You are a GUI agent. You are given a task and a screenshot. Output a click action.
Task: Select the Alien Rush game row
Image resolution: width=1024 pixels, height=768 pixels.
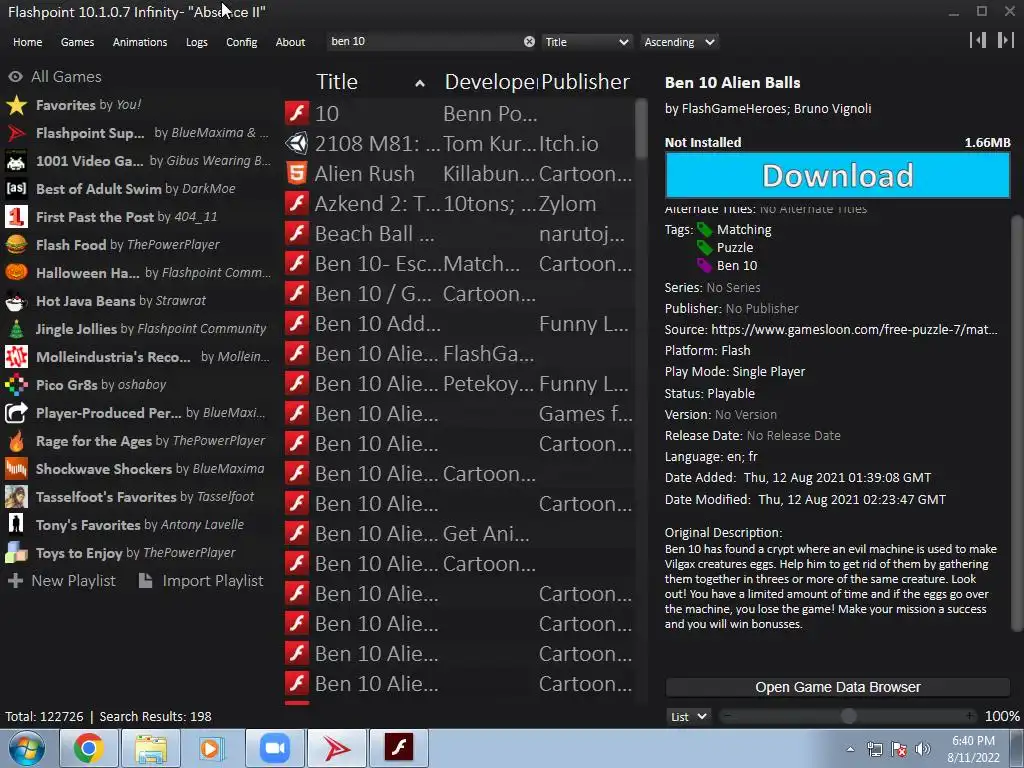(x=459, y=173)
